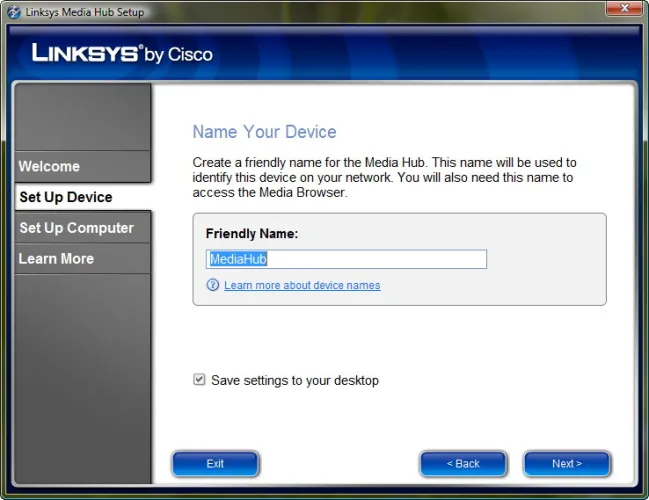Select the Set Up Device step
Screen dimensions: 649x500
pos(83,197)
